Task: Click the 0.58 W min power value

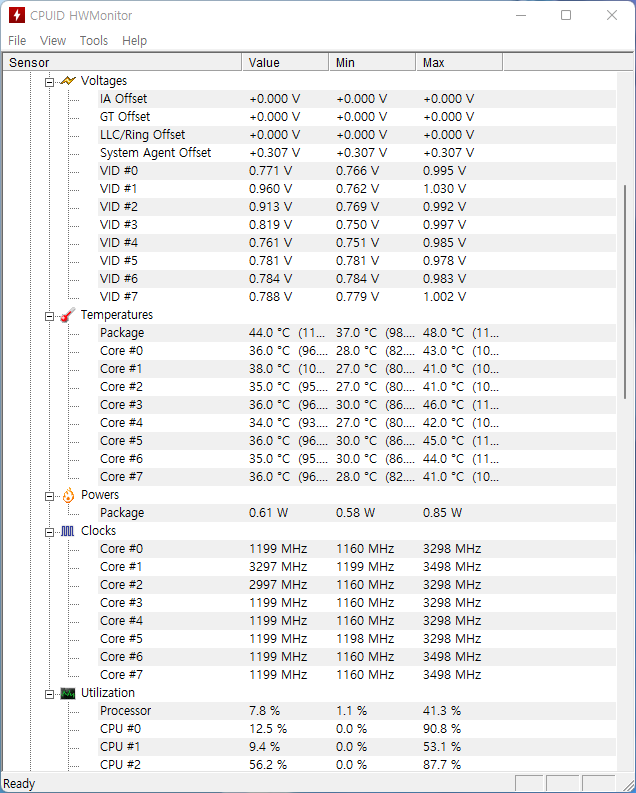Action: (355, 513)
